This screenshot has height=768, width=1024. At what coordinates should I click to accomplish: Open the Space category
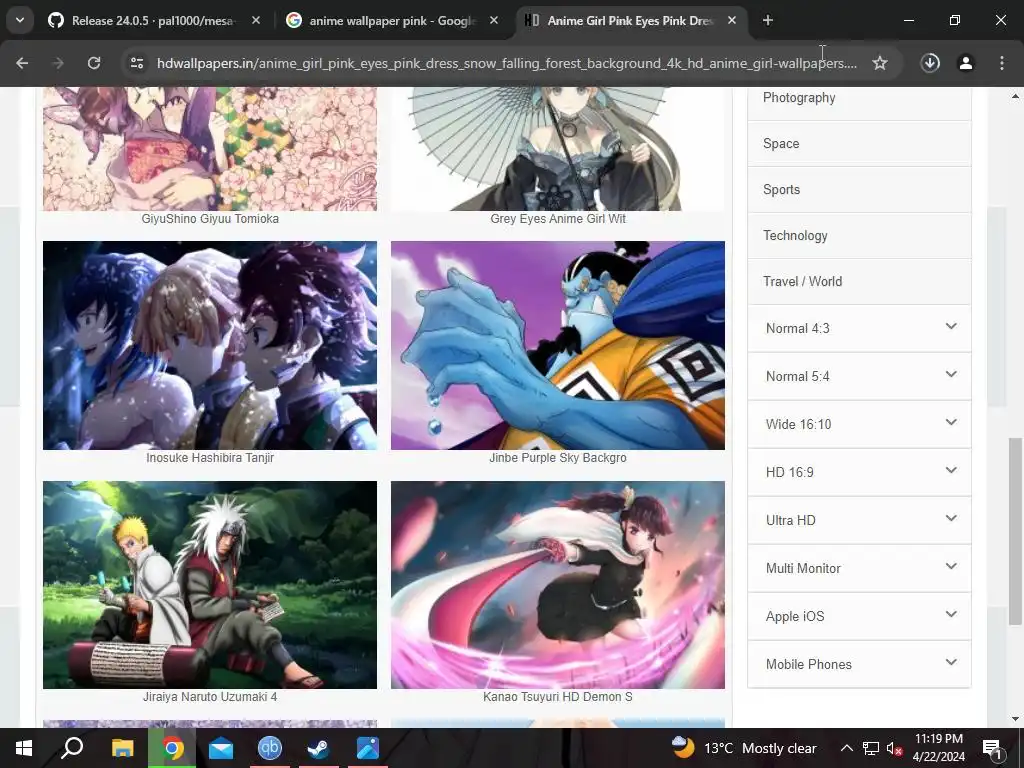[859, 144]
